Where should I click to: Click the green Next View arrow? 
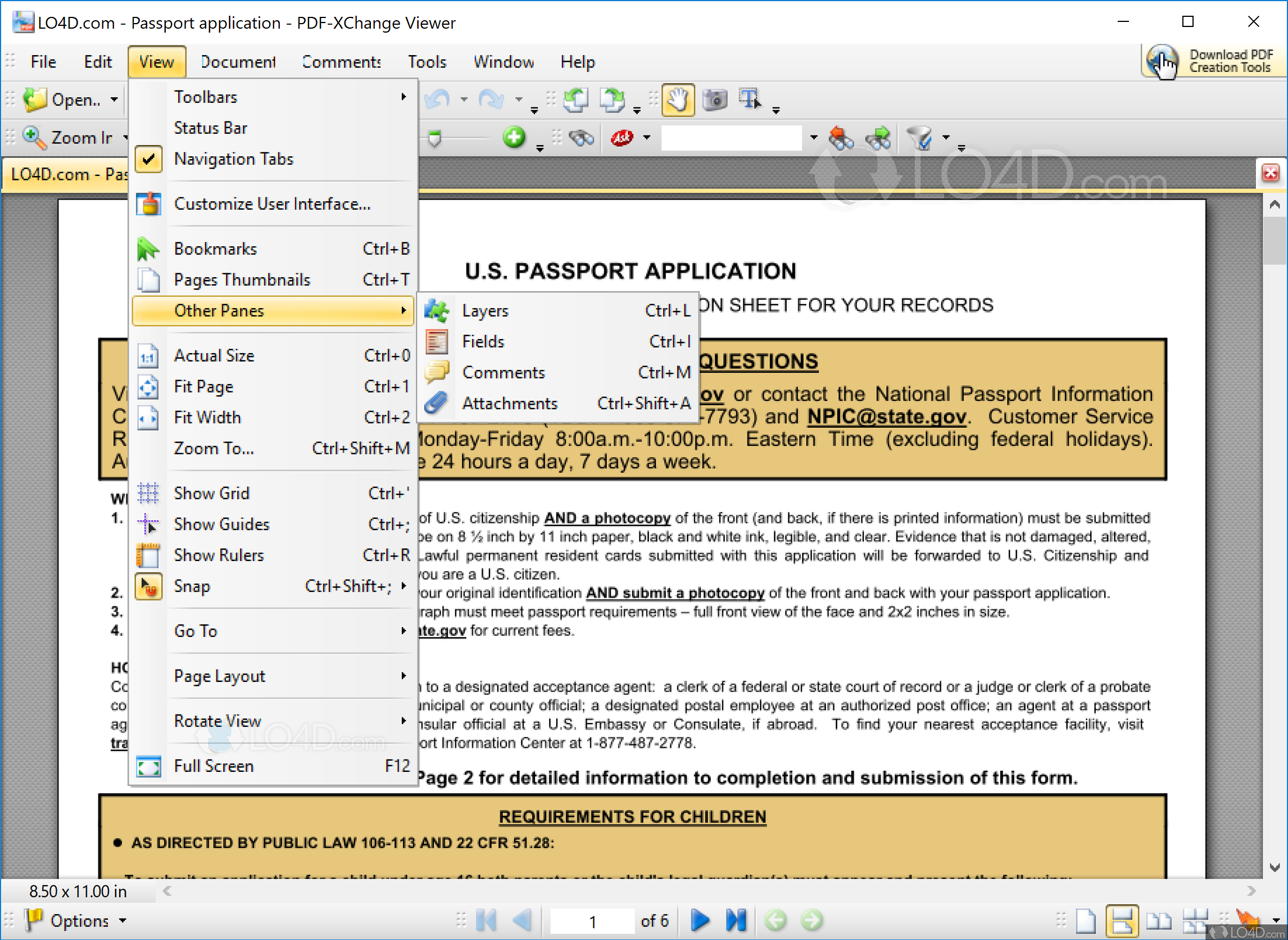[x=811, y=920]
